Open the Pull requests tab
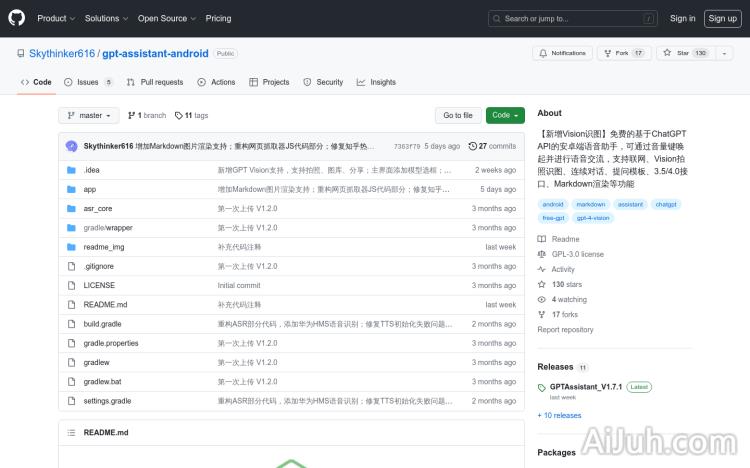This screenshot has width=750, height=468. tap(155, 82)
